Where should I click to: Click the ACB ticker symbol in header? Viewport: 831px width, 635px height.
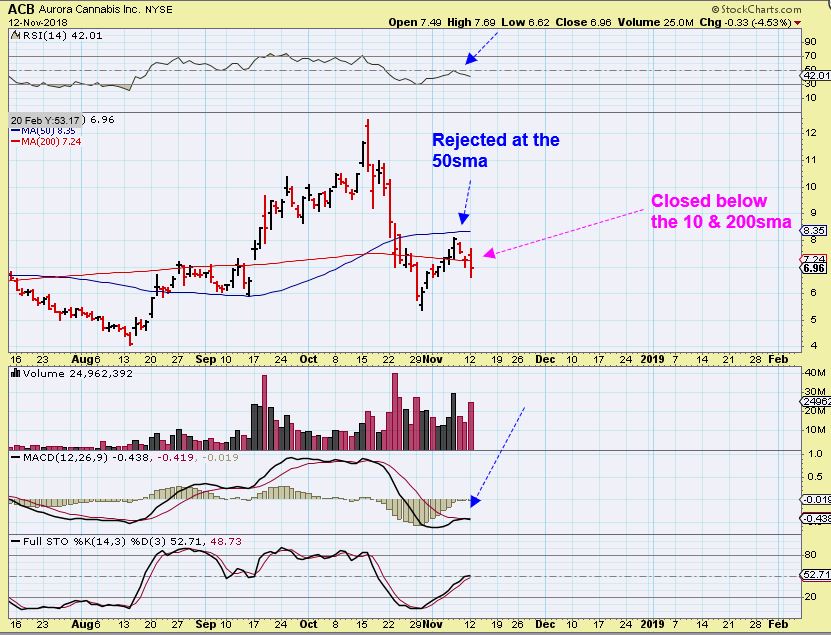click(x=21, y=9)
